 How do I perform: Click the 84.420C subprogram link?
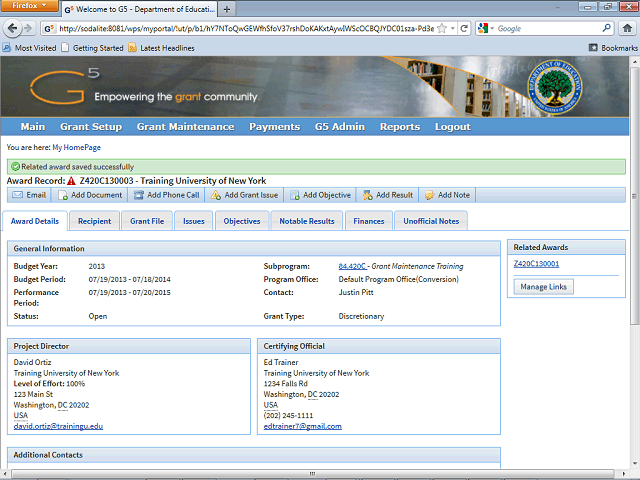(352, 266)
